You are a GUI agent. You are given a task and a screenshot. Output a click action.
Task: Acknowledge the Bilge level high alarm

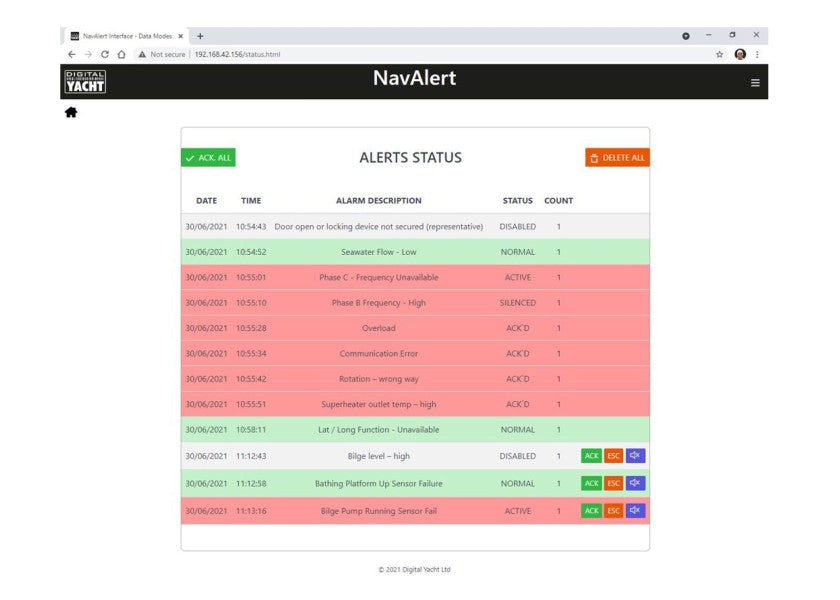591,456
